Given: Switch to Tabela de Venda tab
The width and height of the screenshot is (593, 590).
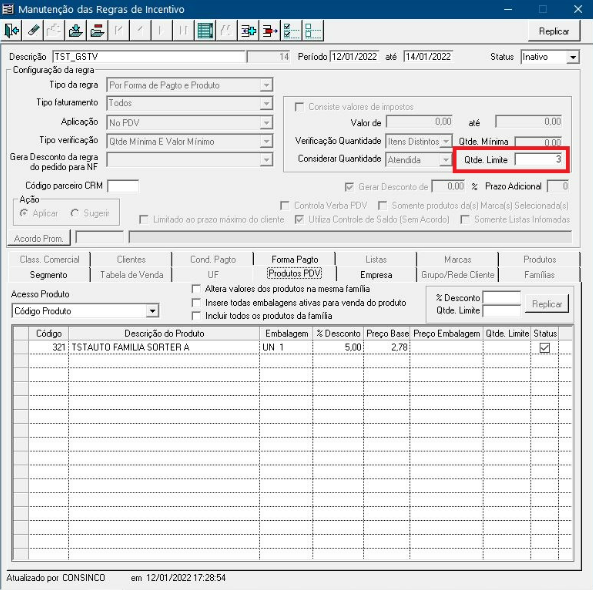Looking at the screenshot, I should click(132, 275).
